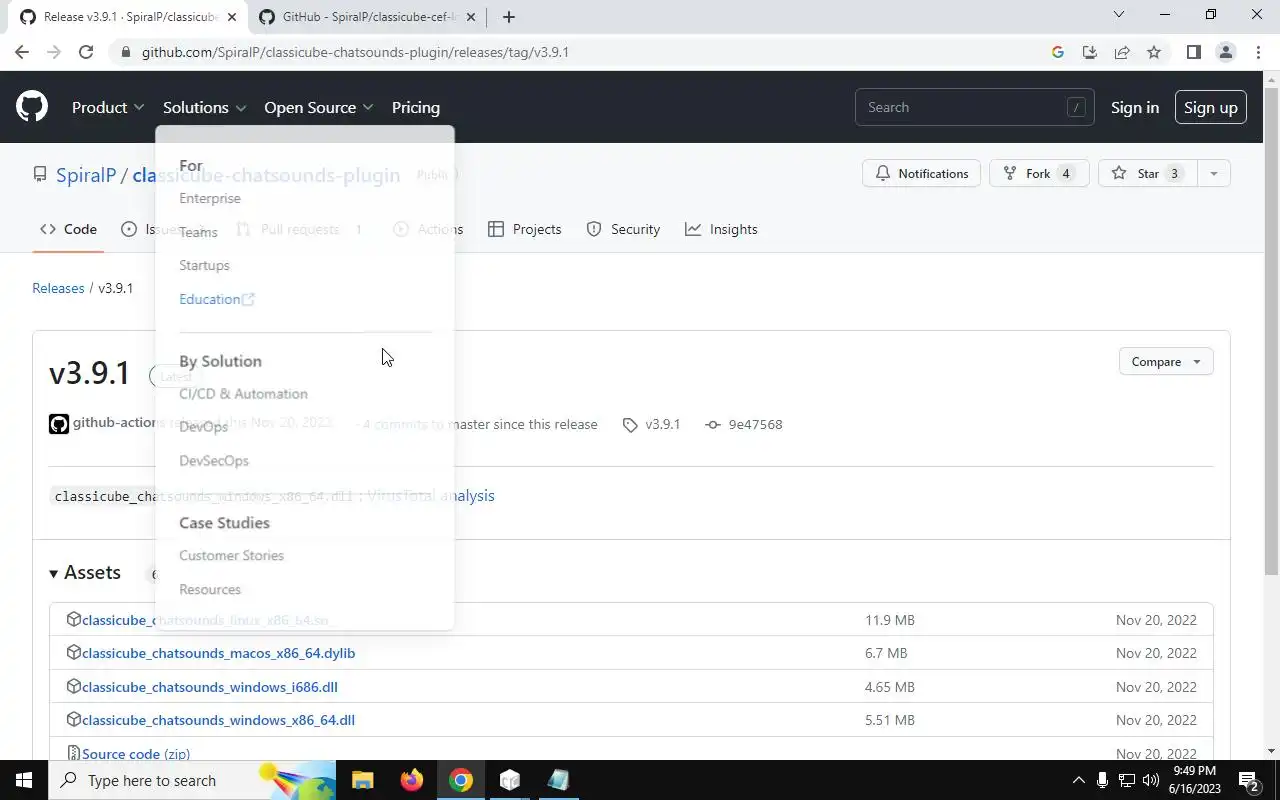Screen dimensions: 1280x800
Task: Open File Explorer from taskbar
Action: click(362, 780)
